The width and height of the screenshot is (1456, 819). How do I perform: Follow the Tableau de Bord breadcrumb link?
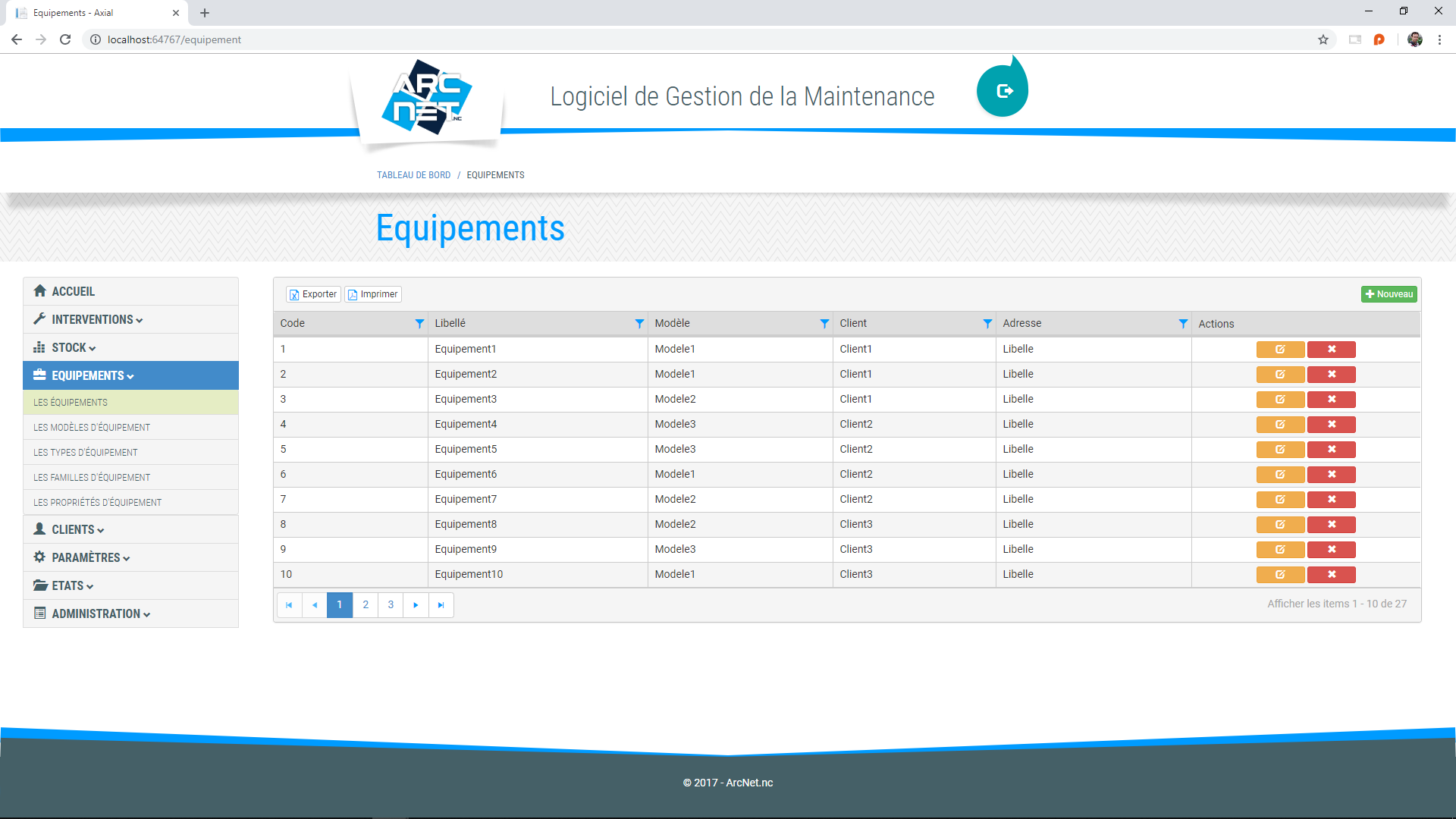(413, 175)
